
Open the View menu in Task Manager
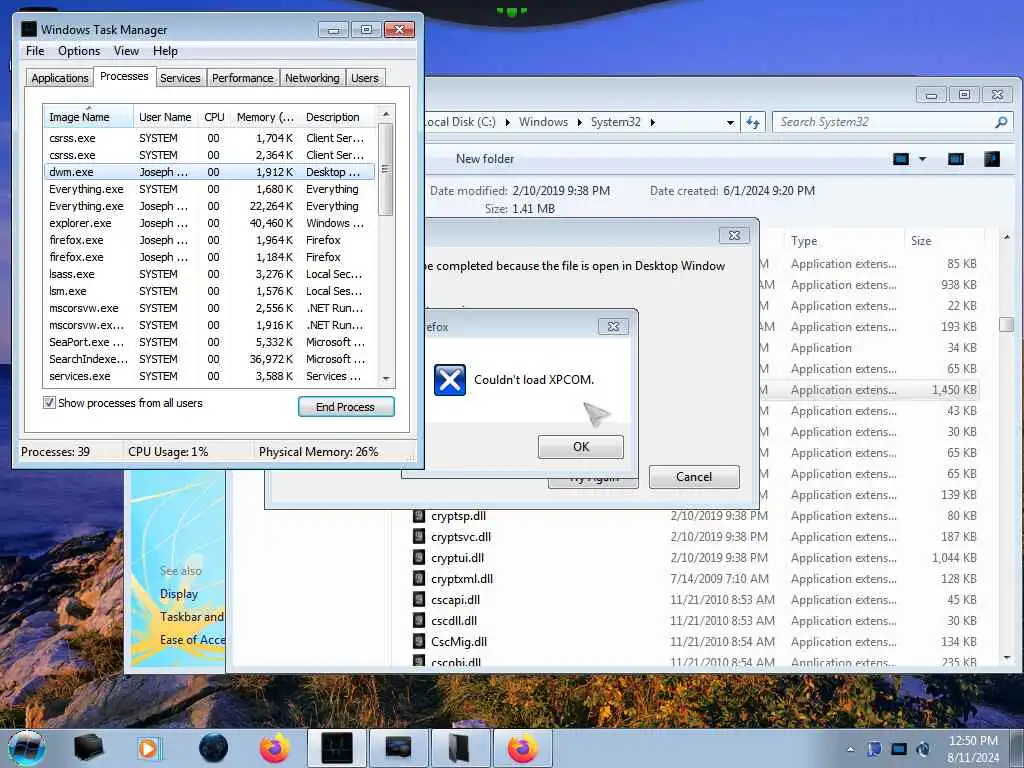click(x=126, y=51)
